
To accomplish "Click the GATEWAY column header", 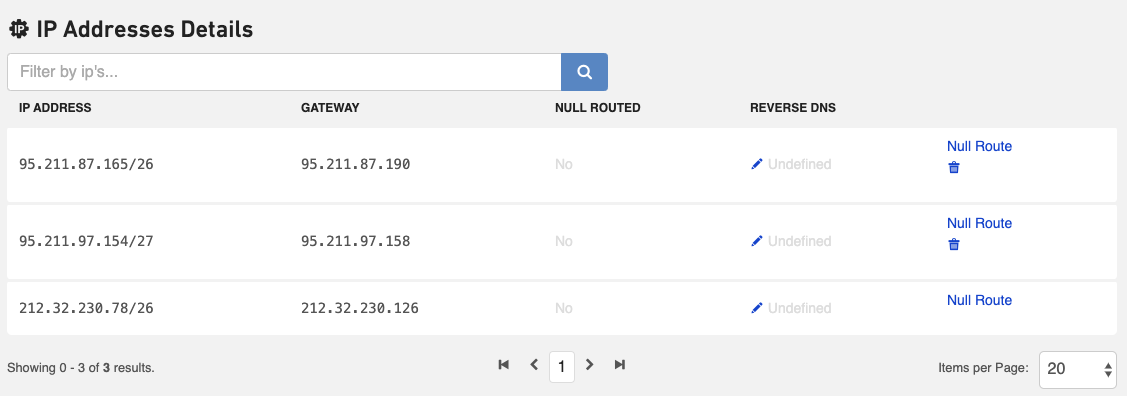I will pos(330,108).
